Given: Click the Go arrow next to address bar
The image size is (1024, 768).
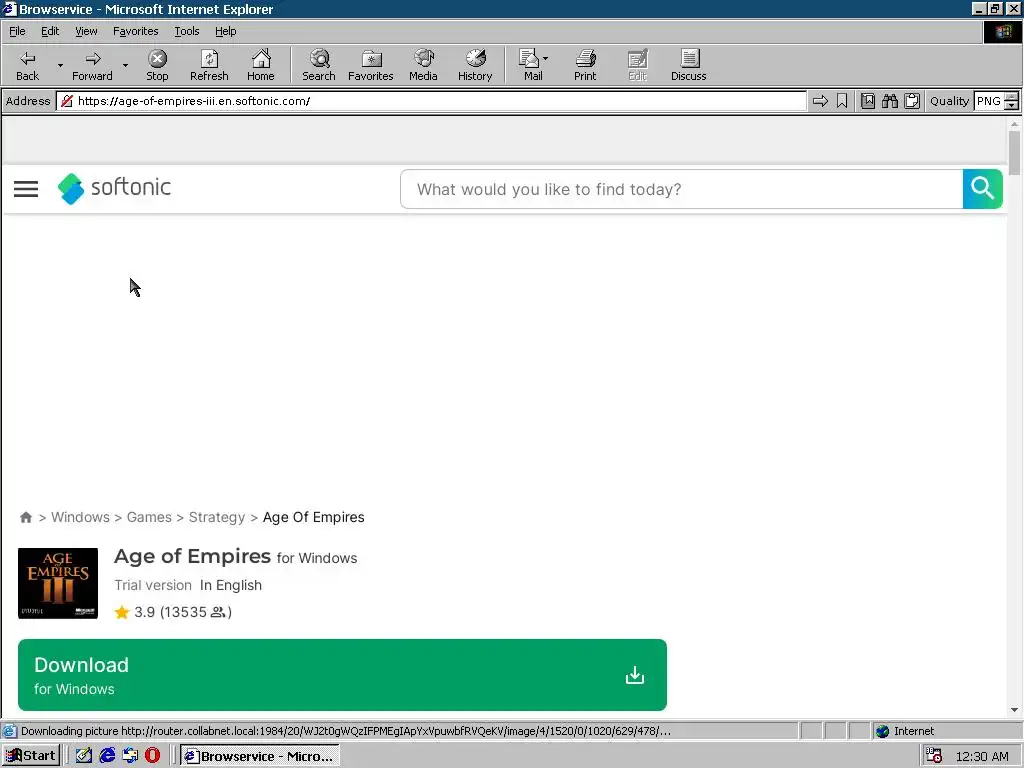Looking at the screenshot, I should pyautogui.click(x=820, y=101).
